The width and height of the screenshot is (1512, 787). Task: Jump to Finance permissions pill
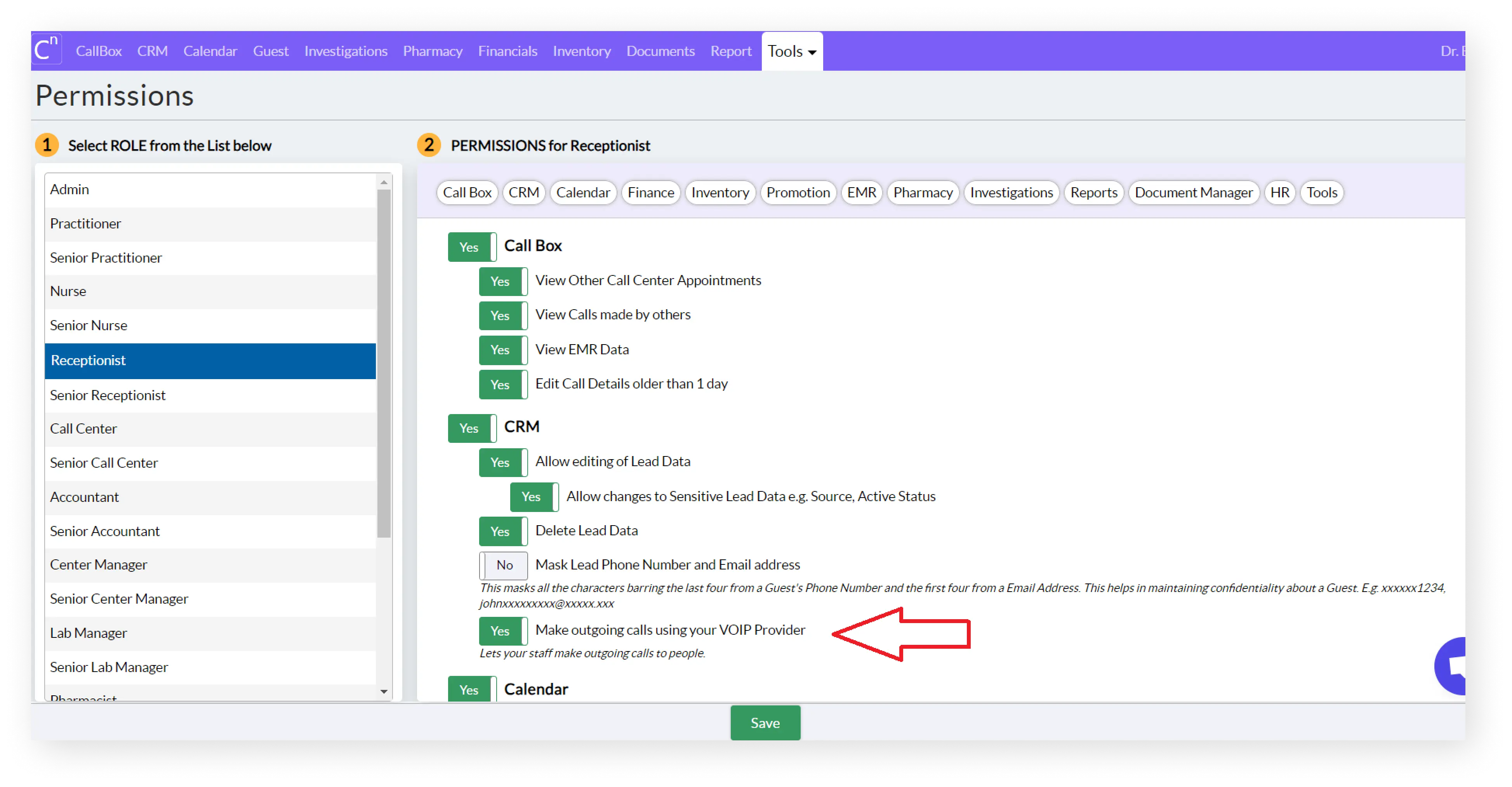coord(651,193)
